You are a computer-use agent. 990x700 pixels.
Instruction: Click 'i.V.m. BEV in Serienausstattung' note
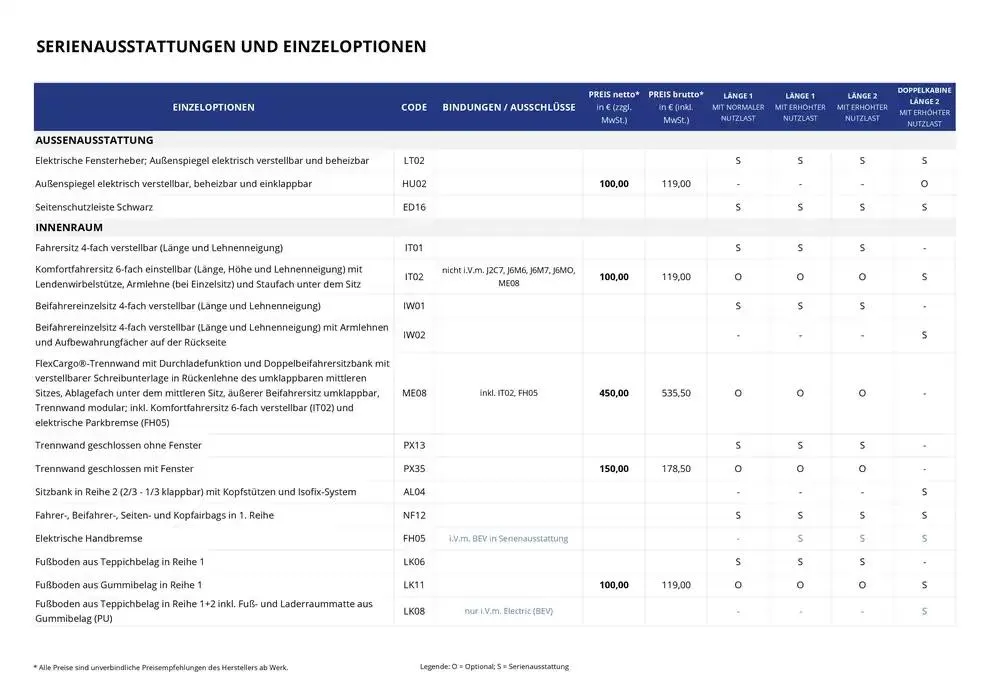pyautogui.click(x=509, y=538)
